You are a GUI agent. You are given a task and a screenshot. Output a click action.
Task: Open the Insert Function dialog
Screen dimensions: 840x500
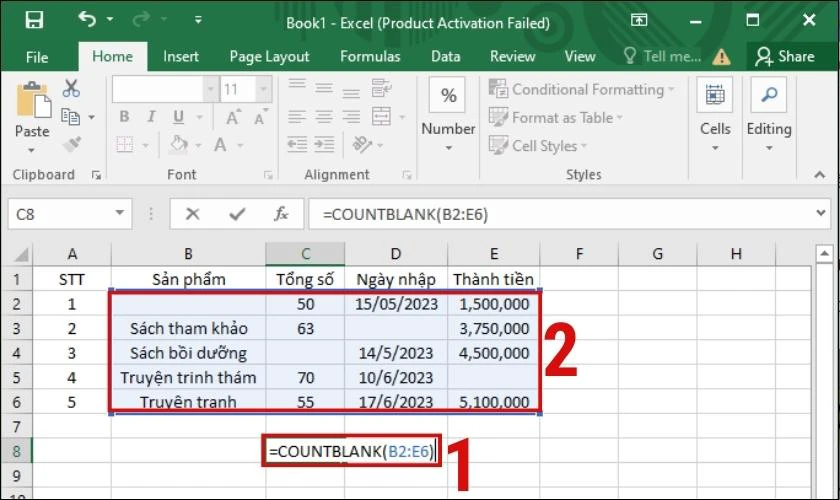click(281, 214)
